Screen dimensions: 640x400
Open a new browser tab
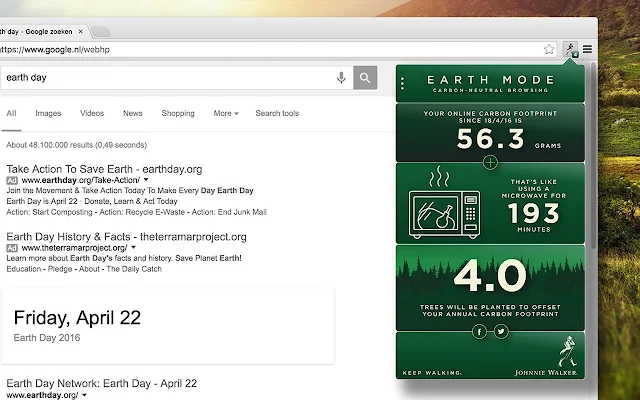click(100, 31)
